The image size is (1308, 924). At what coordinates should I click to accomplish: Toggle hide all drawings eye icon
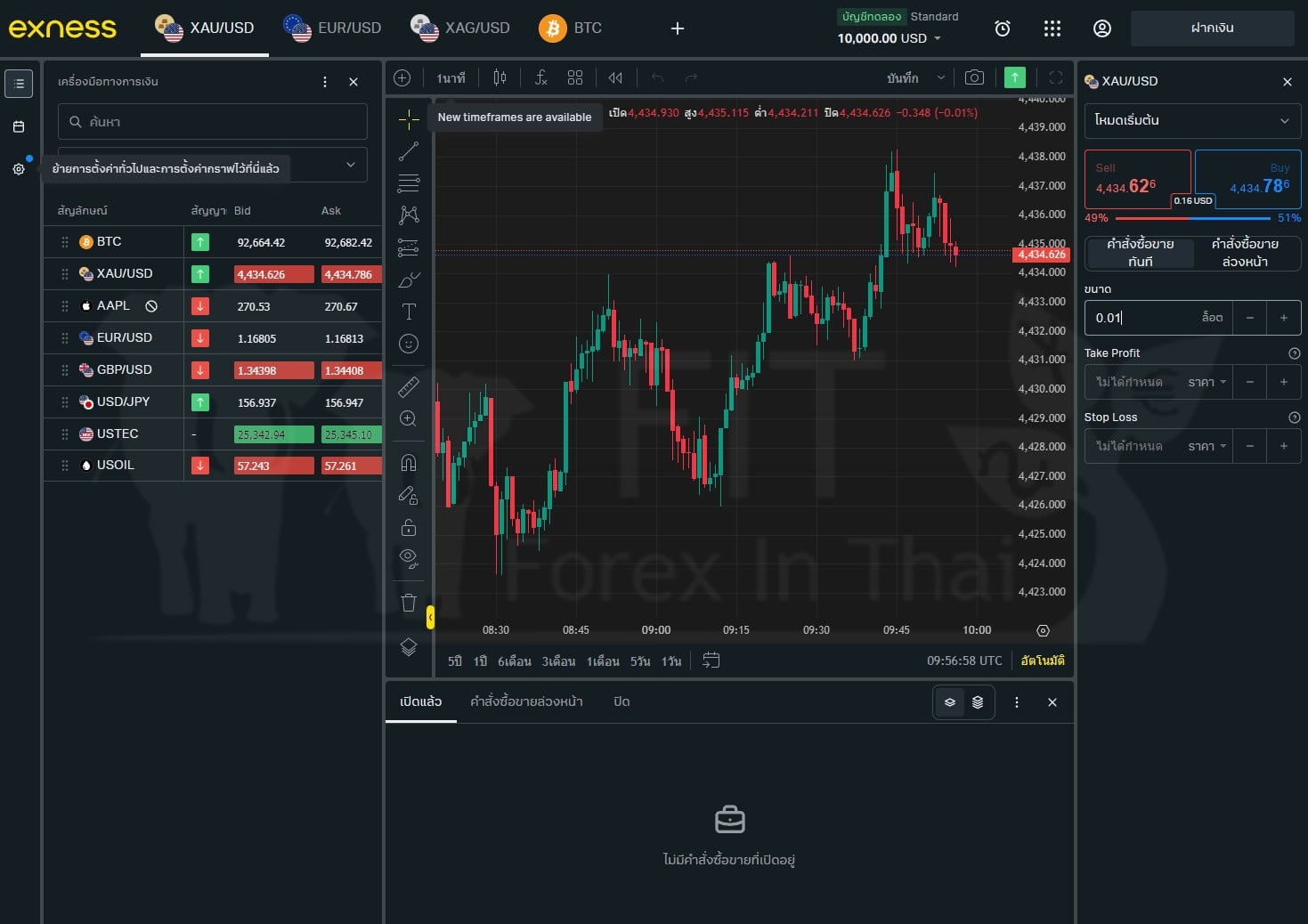pos(409,558)
